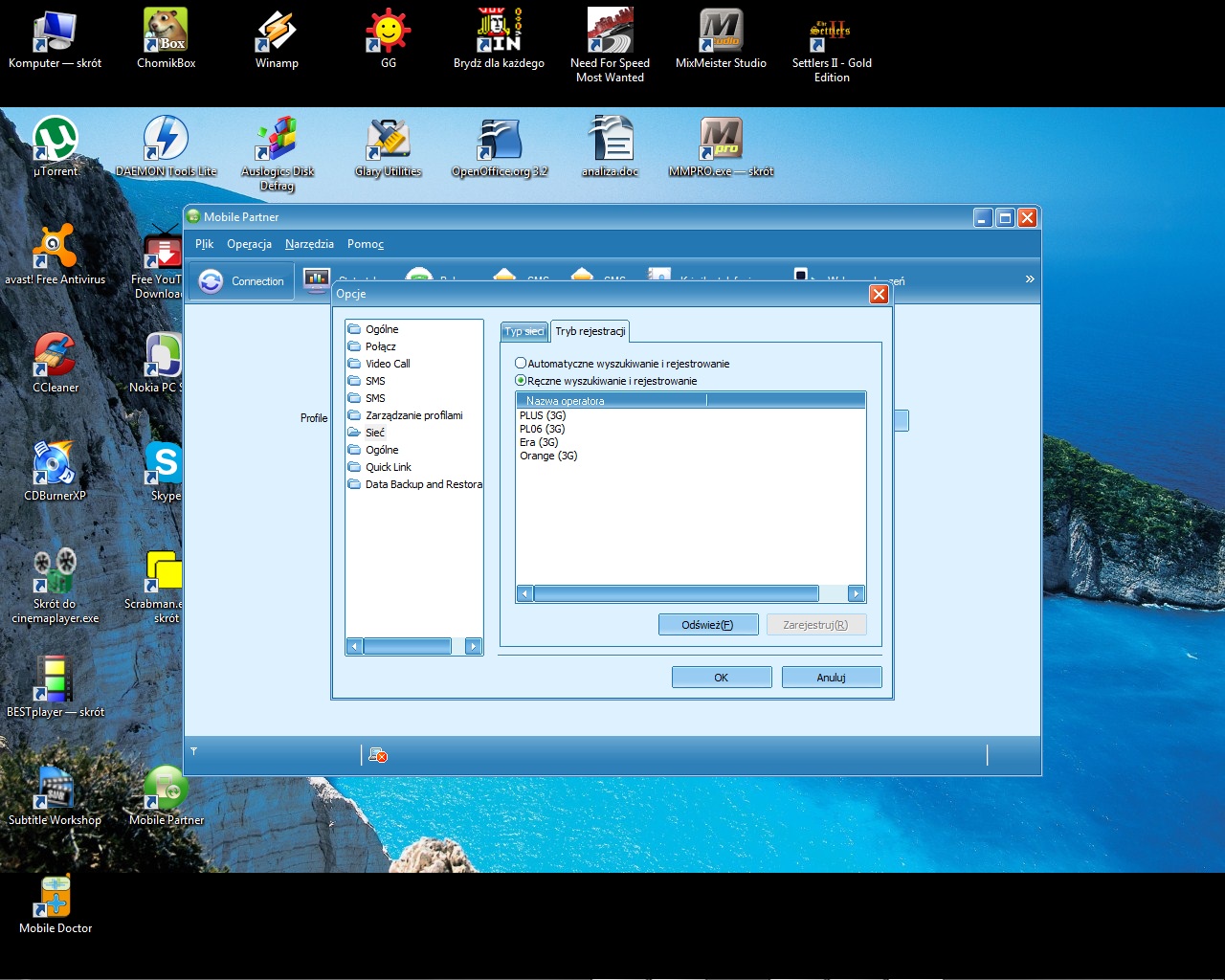Click the disconnected network status bar icon
1225x980 pixels.
pos(377,755)
